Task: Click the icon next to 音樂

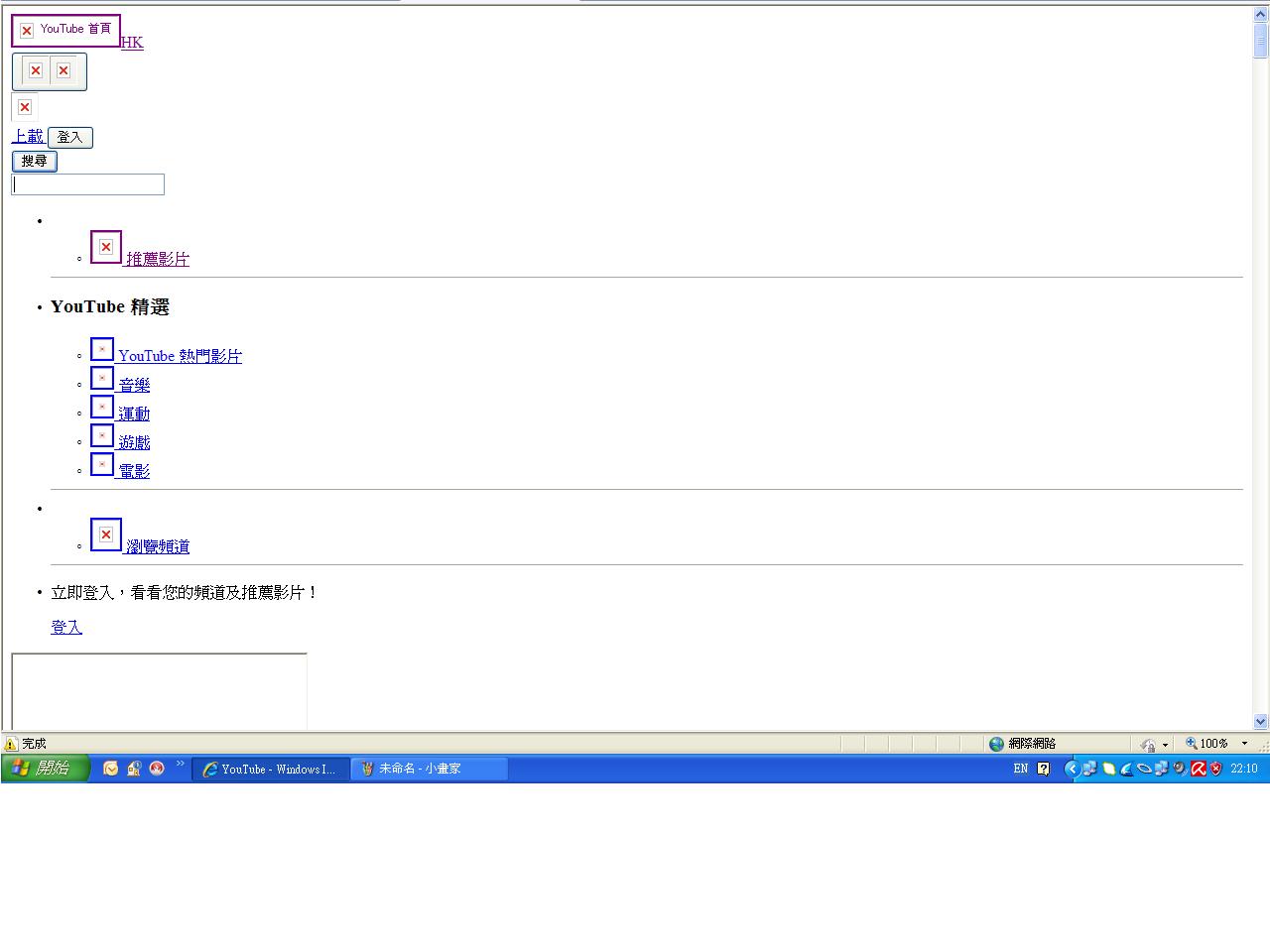Action: 102,378
